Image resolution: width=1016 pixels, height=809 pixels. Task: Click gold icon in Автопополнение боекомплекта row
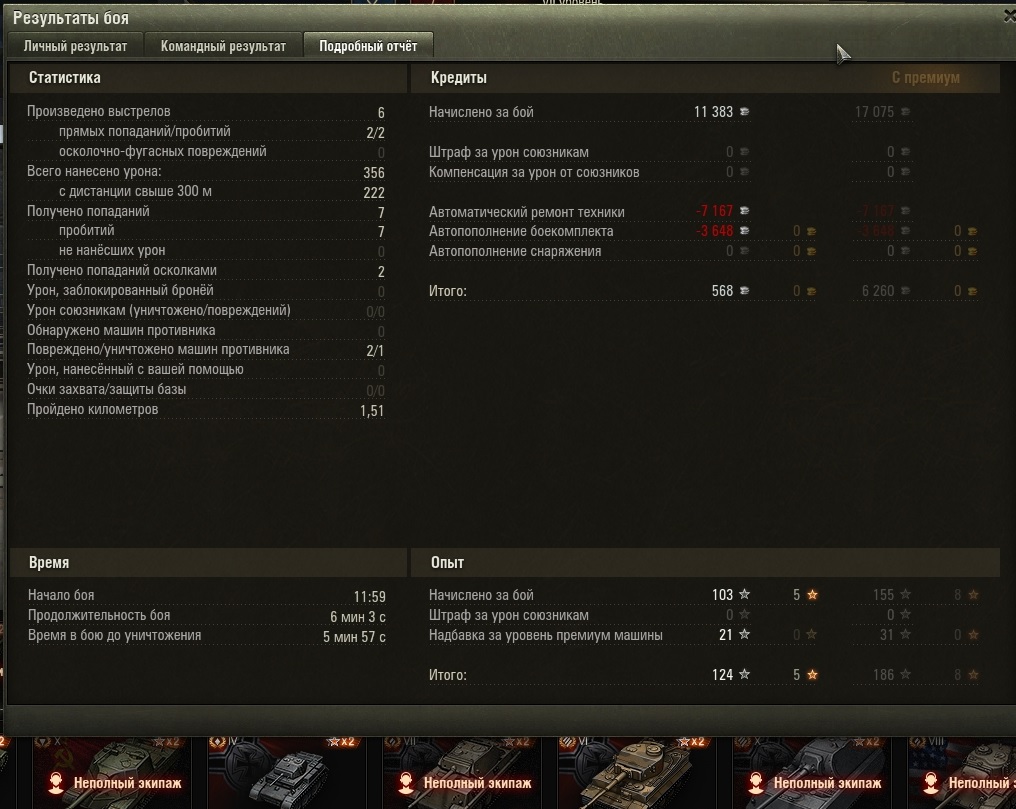(811, 231)
